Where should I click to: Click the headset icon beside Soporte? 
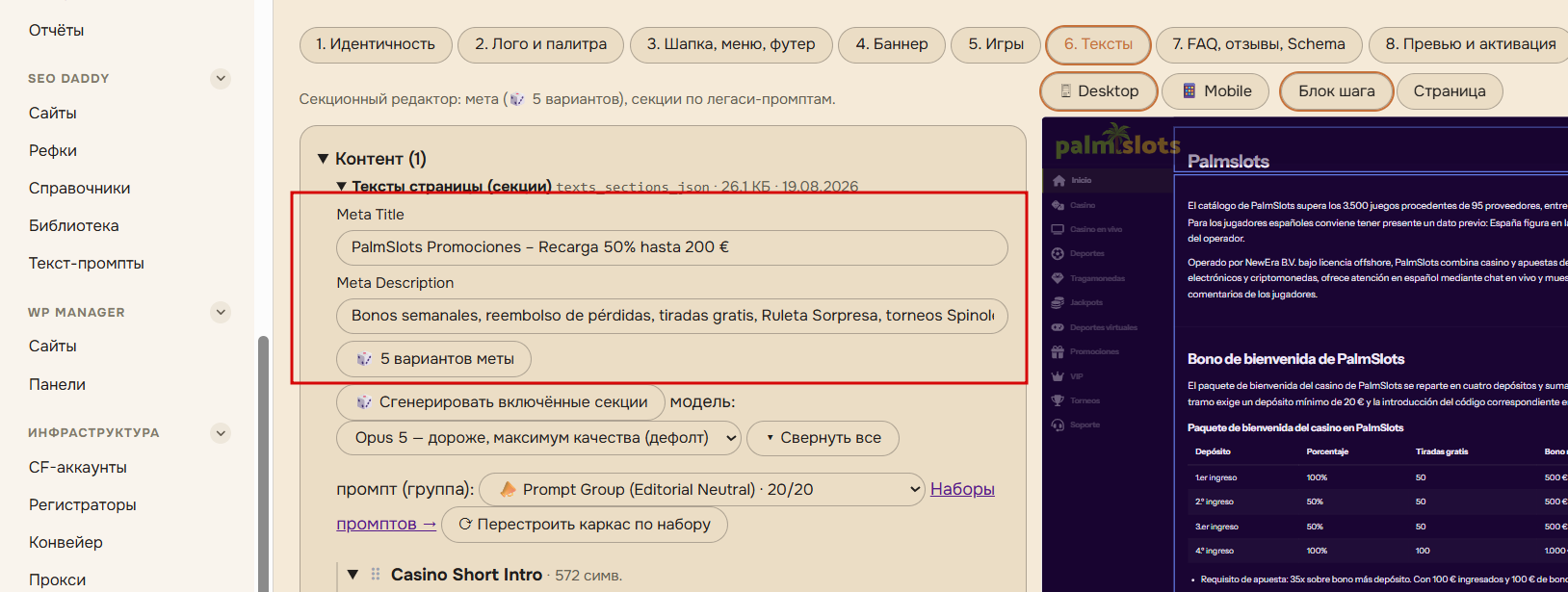point(1058,425)
